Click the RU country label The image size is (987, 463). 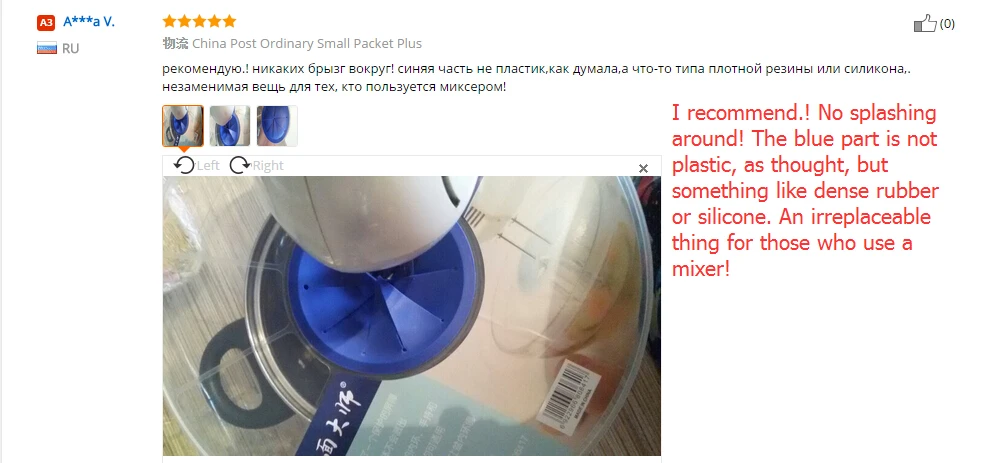pos(70,48)
